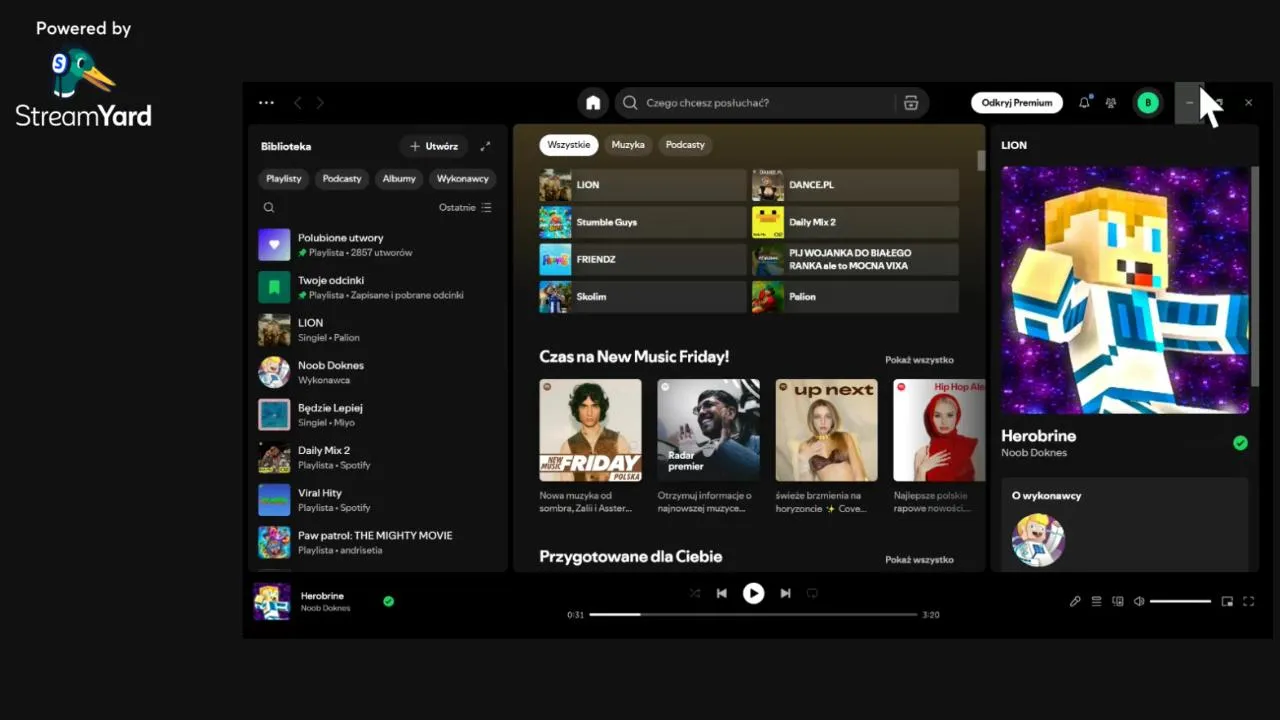Open the up next playlist card
Viewport: 1280px width, 720px height.
[826, 446]
